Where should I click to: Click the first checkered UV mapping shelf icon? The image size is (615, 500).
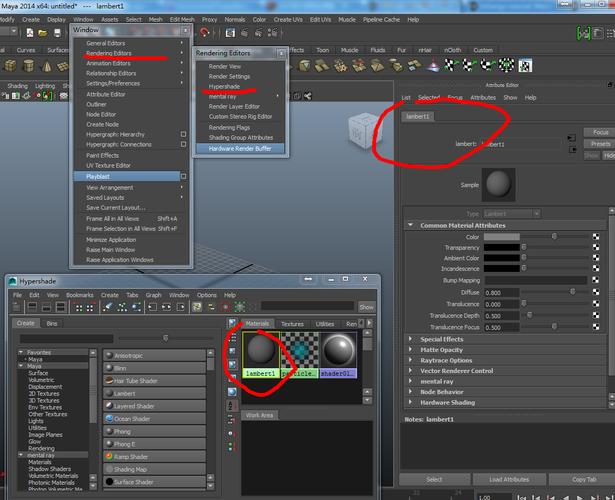tap(450, 65)
